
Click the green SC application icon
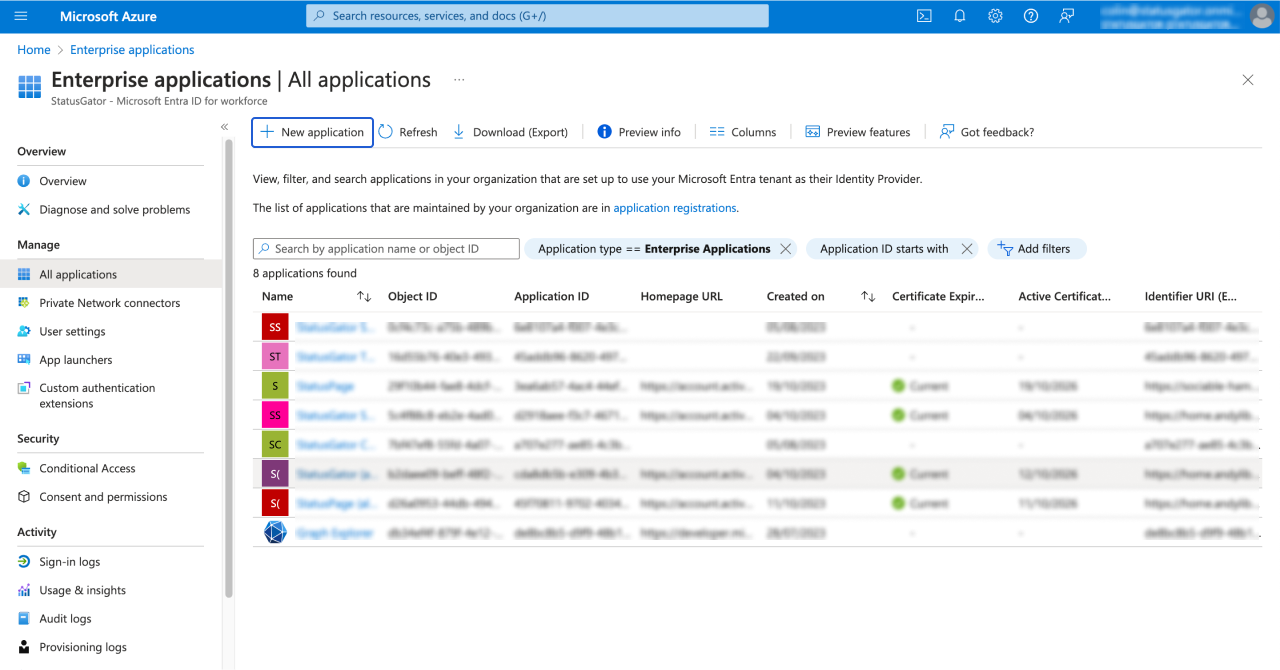pyautogui.click(x=275, y=444)
